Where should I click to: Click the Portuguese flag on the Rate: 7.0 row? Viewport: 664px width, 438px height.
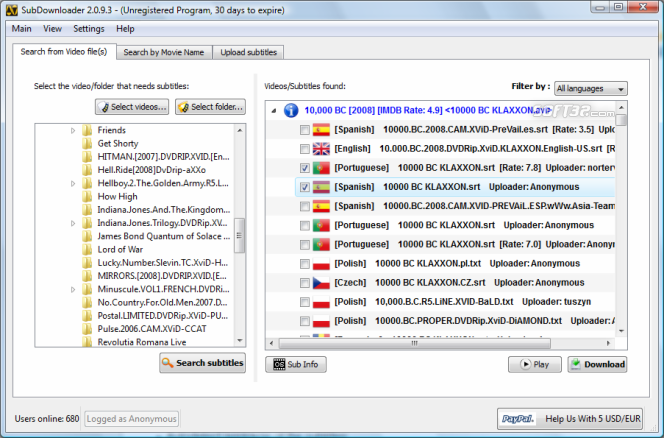321,244
